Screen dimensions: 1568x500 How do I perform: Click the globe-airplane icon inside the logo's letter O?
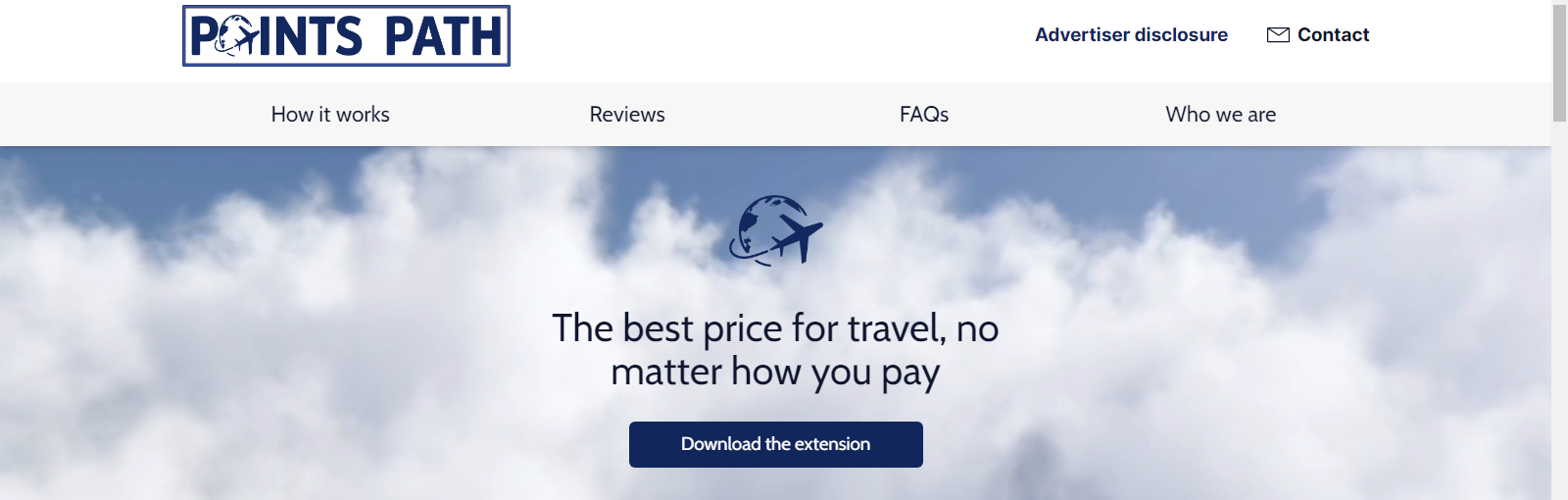point(238,37)
